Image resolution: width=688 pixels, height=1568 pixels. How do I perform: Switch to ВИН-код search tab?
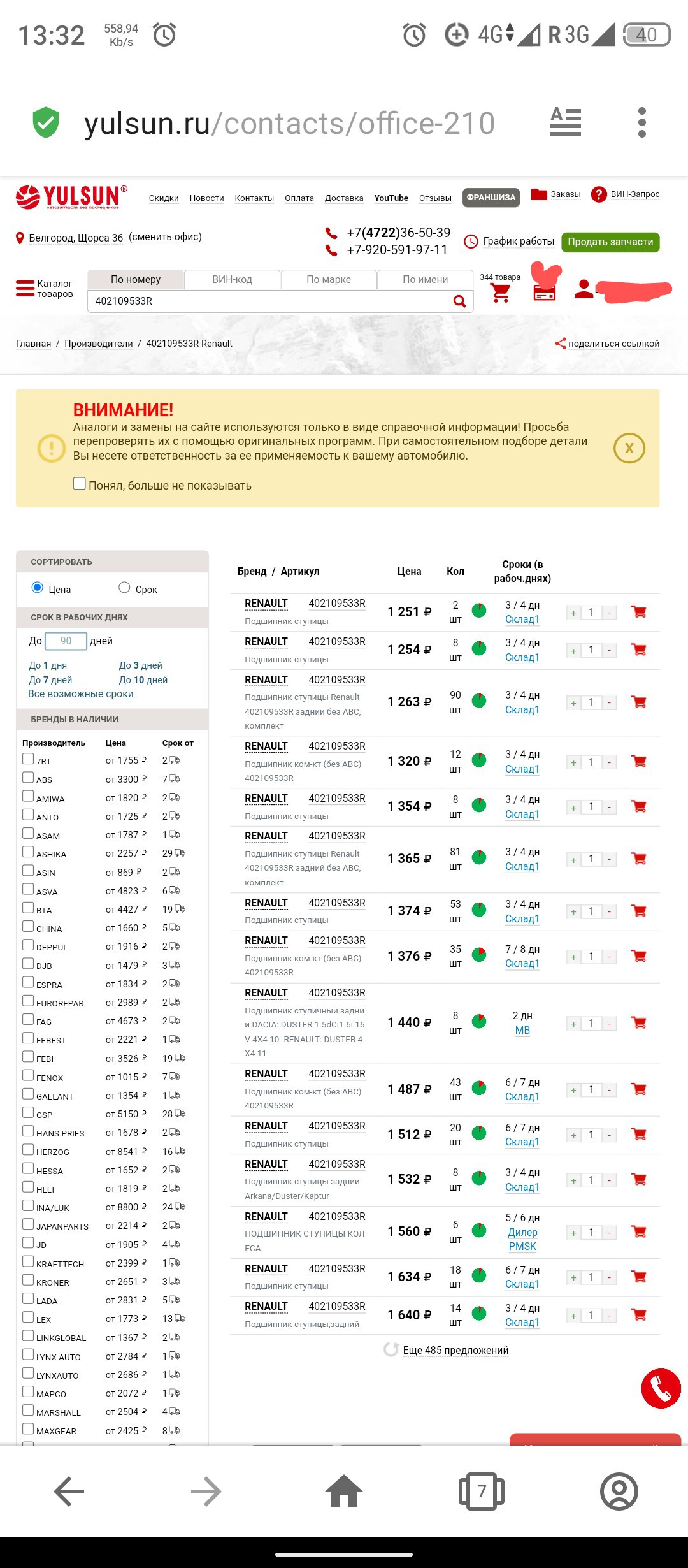pos(232,279)
